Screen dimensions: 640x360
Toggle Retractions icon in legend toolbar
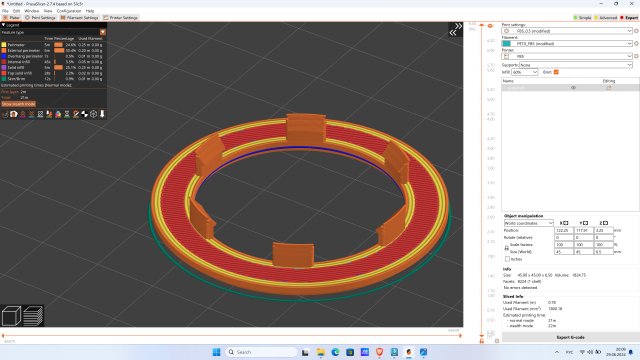click(x=22, y=114)
